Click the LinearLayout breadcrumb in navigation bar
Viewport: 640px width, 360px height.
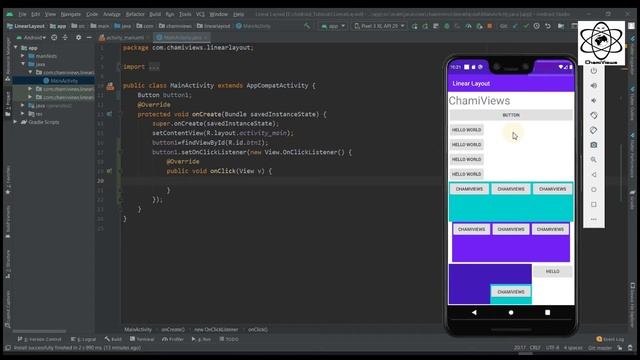(x=26, y=26)
